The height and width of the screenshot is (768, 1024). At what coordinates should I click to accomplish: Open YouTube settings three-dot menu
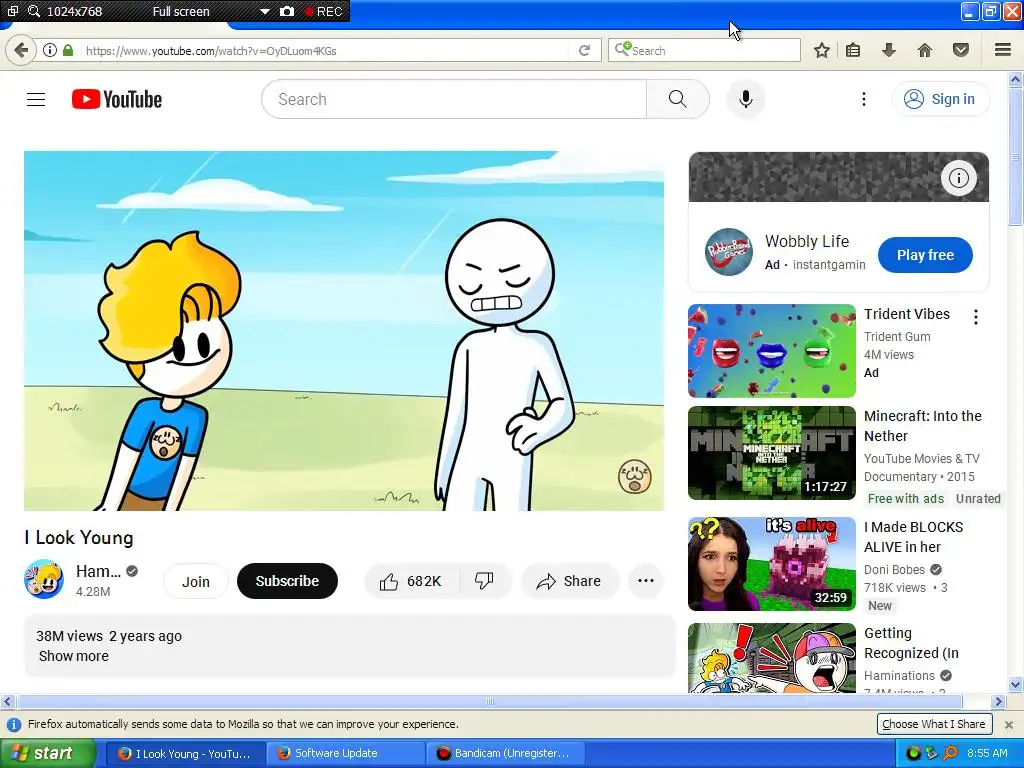pos(864,99)
